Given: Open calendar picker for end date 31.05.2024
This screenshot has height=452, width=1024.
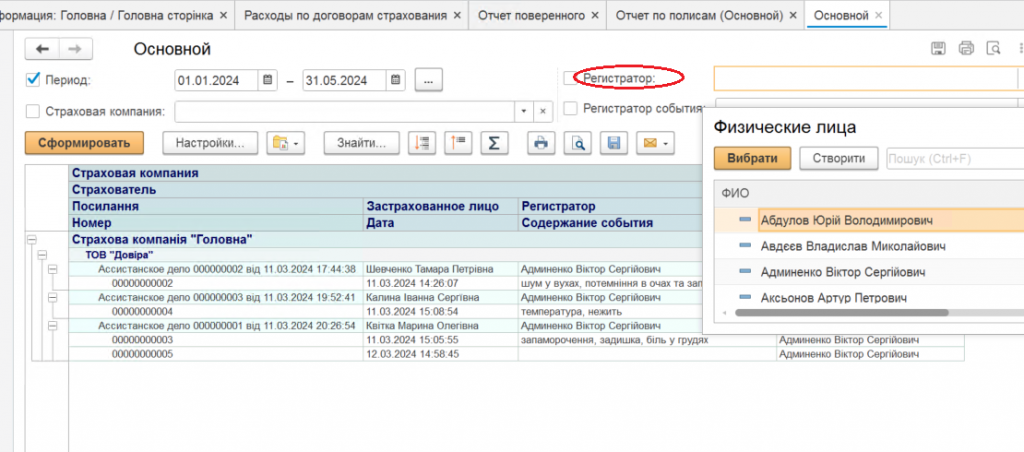Looking at the screenshot, I should coord(396,81).
